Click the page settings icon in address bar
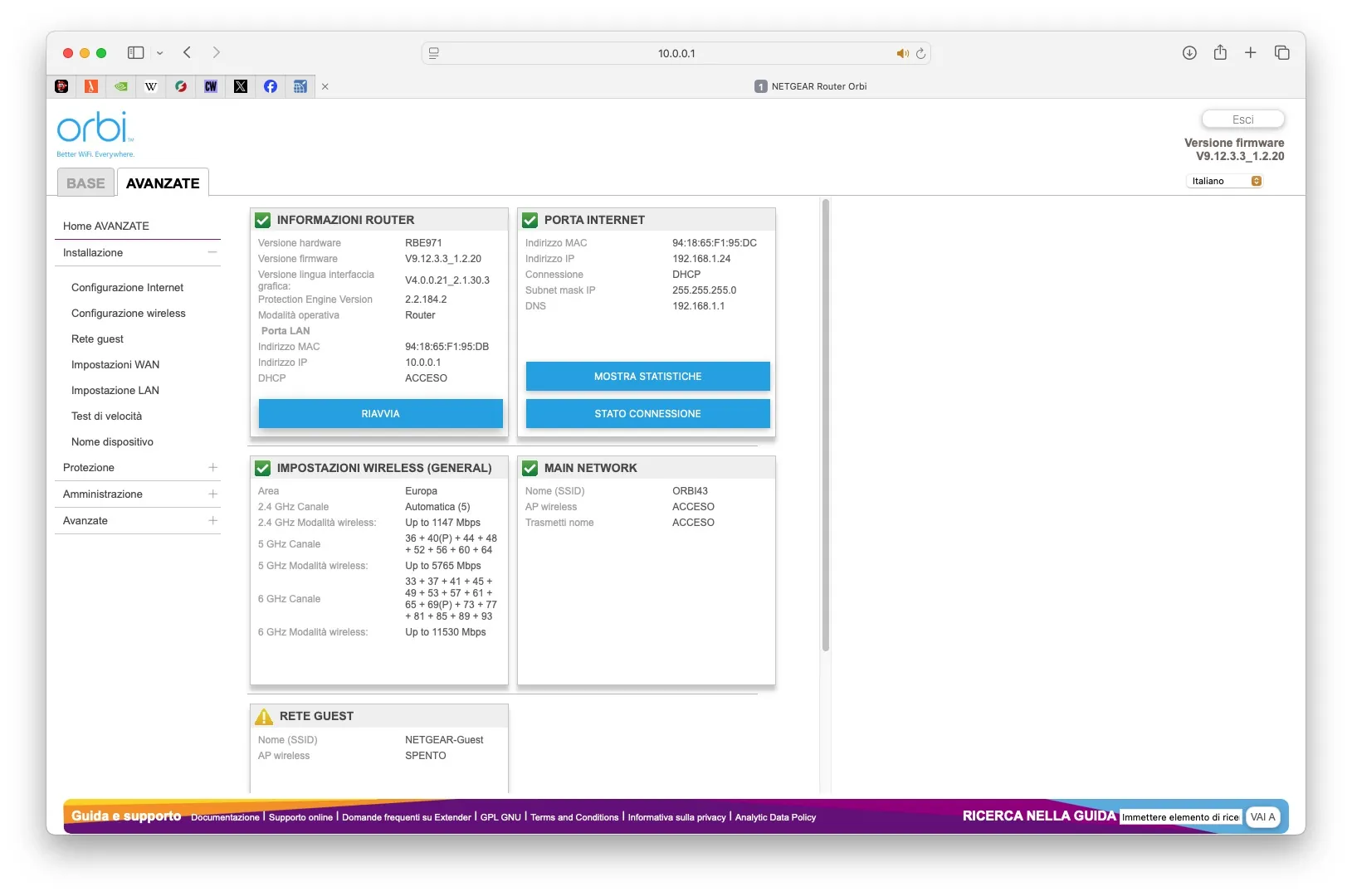The image size is (1352, 896). tap(433, 53)
